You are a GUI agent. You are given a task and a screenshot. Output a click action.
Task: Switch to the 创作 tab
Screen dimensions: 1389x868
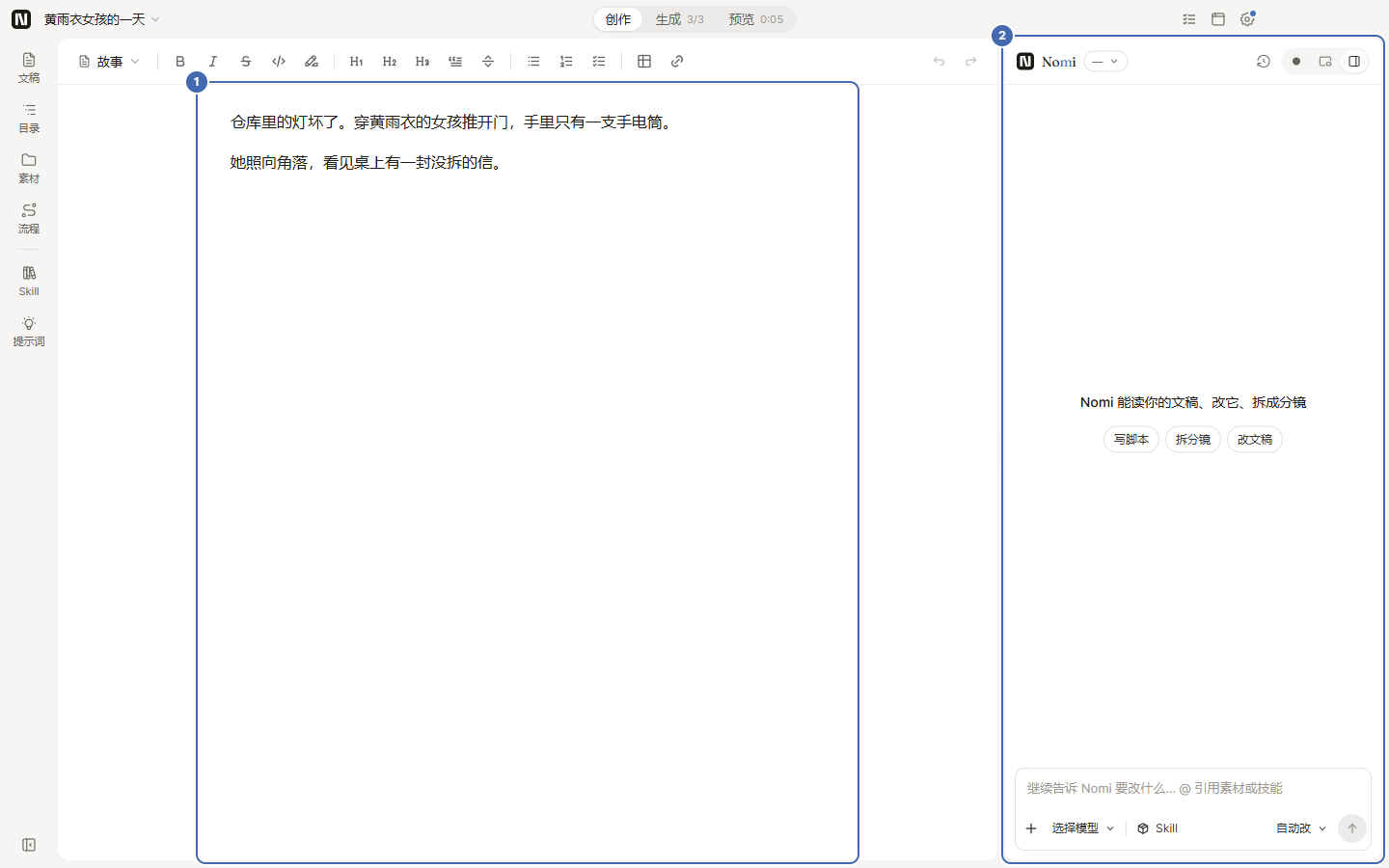618,19
